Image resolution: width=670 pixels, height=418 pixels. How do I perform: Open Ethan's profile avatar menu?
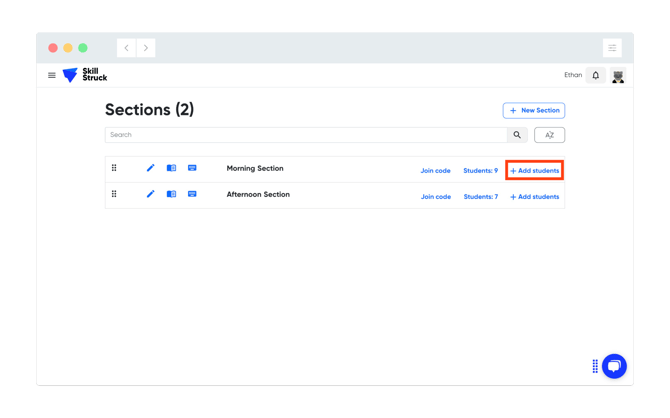pos(618,76)
